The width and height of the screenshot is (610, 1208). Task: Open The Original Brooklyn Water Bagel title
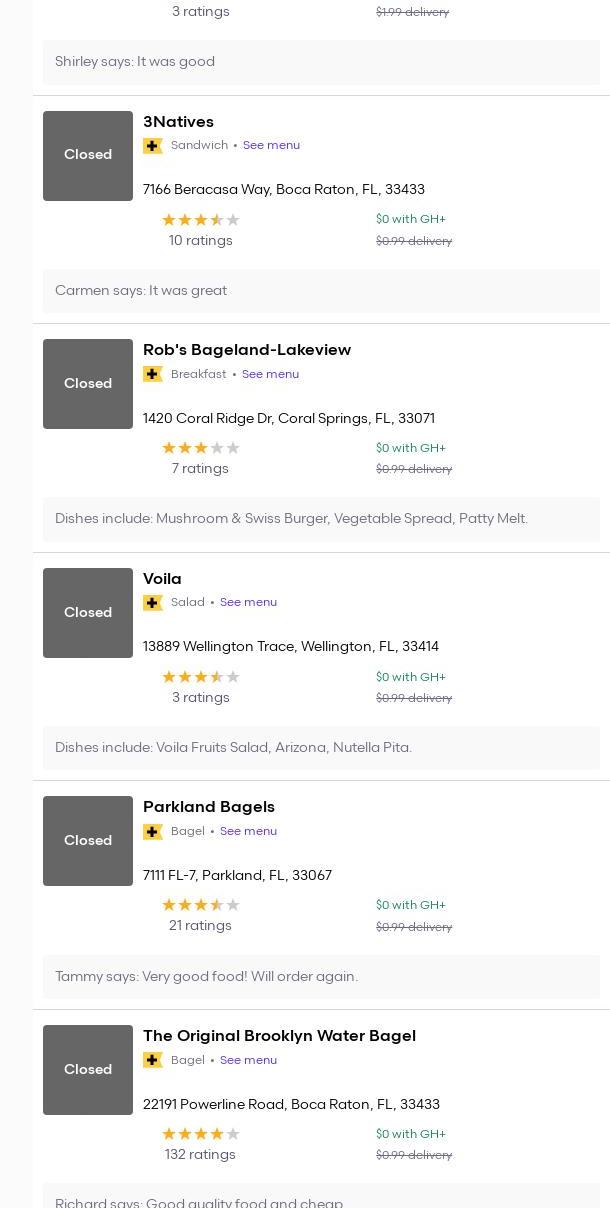point(279,1036)
